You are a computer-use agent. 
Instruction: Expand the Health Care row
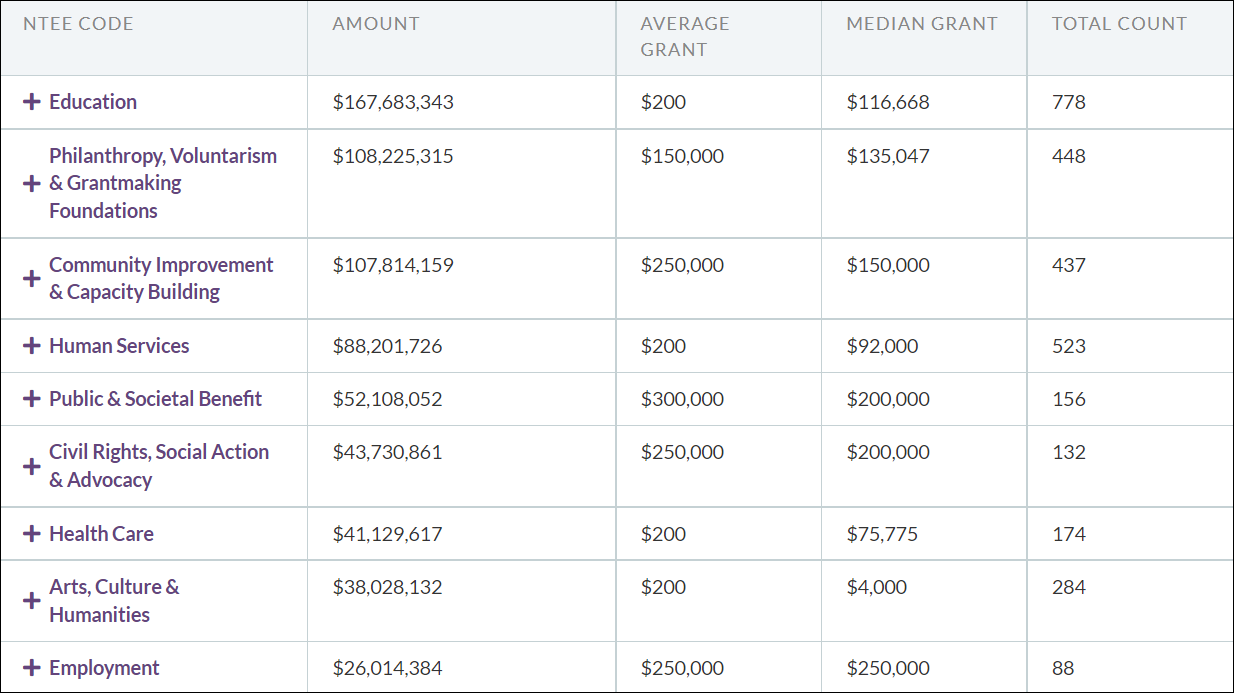pyautogui.click(x=32, y=534)
